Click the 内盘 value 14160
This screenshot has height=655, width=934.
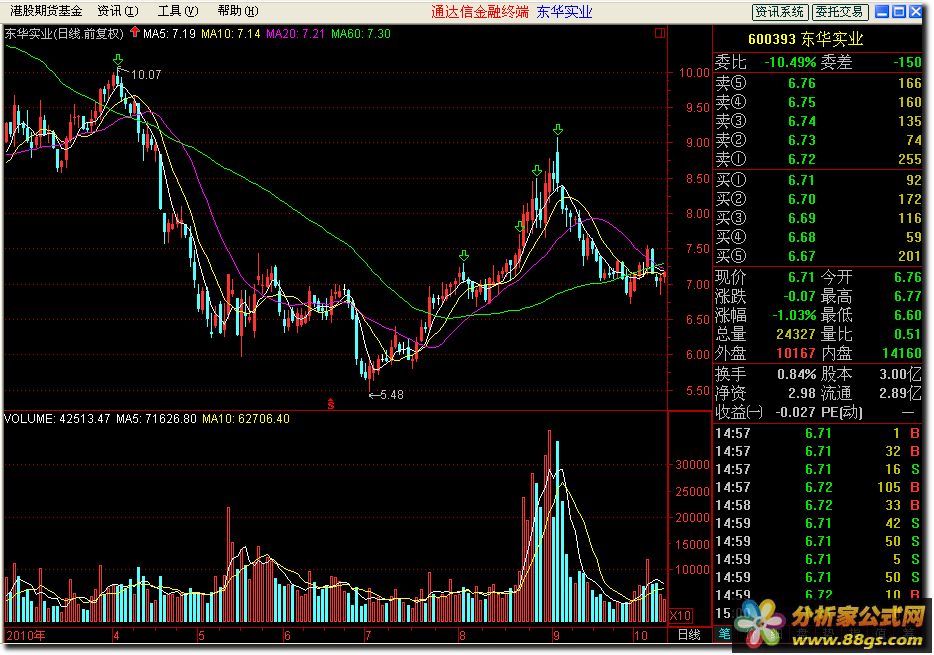pyautogui.click(x=902, y=354)
